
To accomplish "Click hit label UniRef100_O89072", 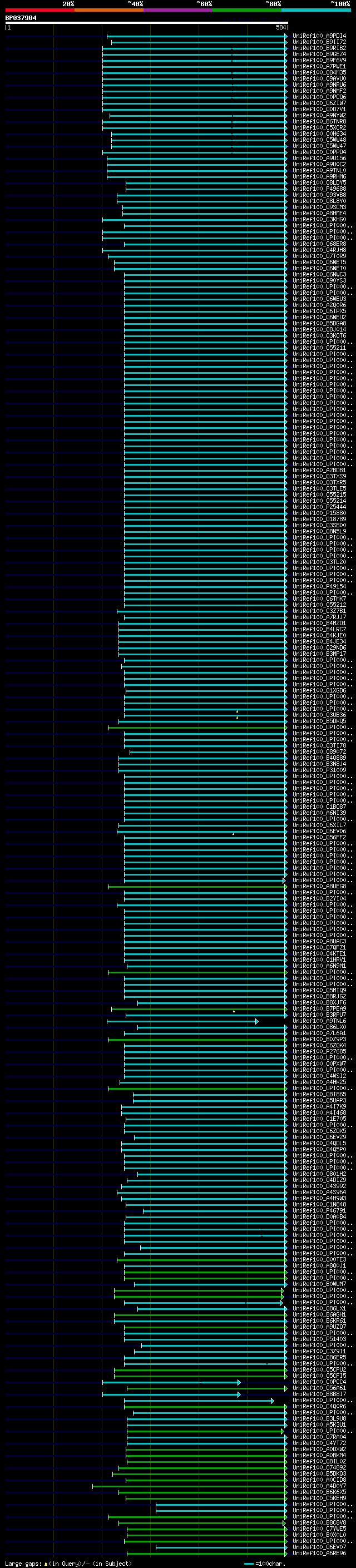I will [x=319, y=752].
